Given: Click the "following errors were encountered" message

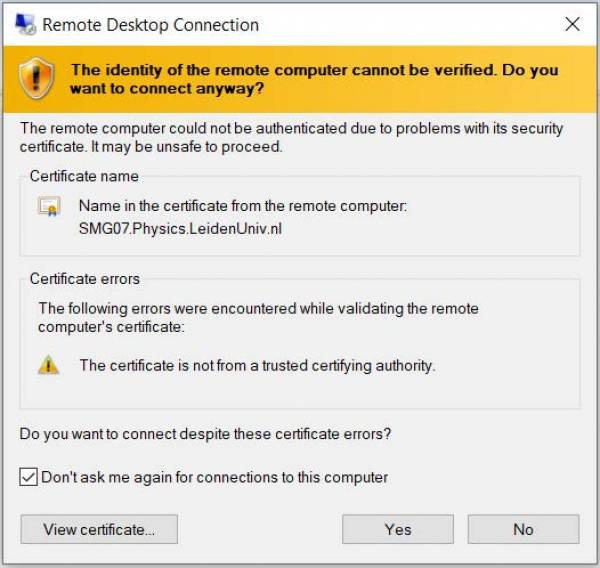Looking at the screenshot, I should [258, 317].
